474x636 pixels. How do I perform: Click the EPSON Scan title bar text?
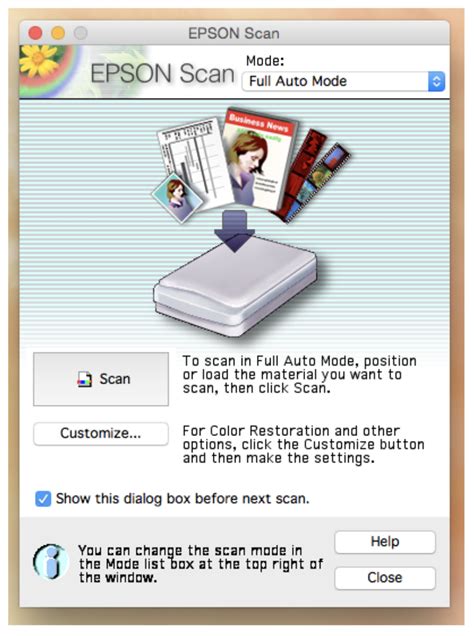point(234,33)
